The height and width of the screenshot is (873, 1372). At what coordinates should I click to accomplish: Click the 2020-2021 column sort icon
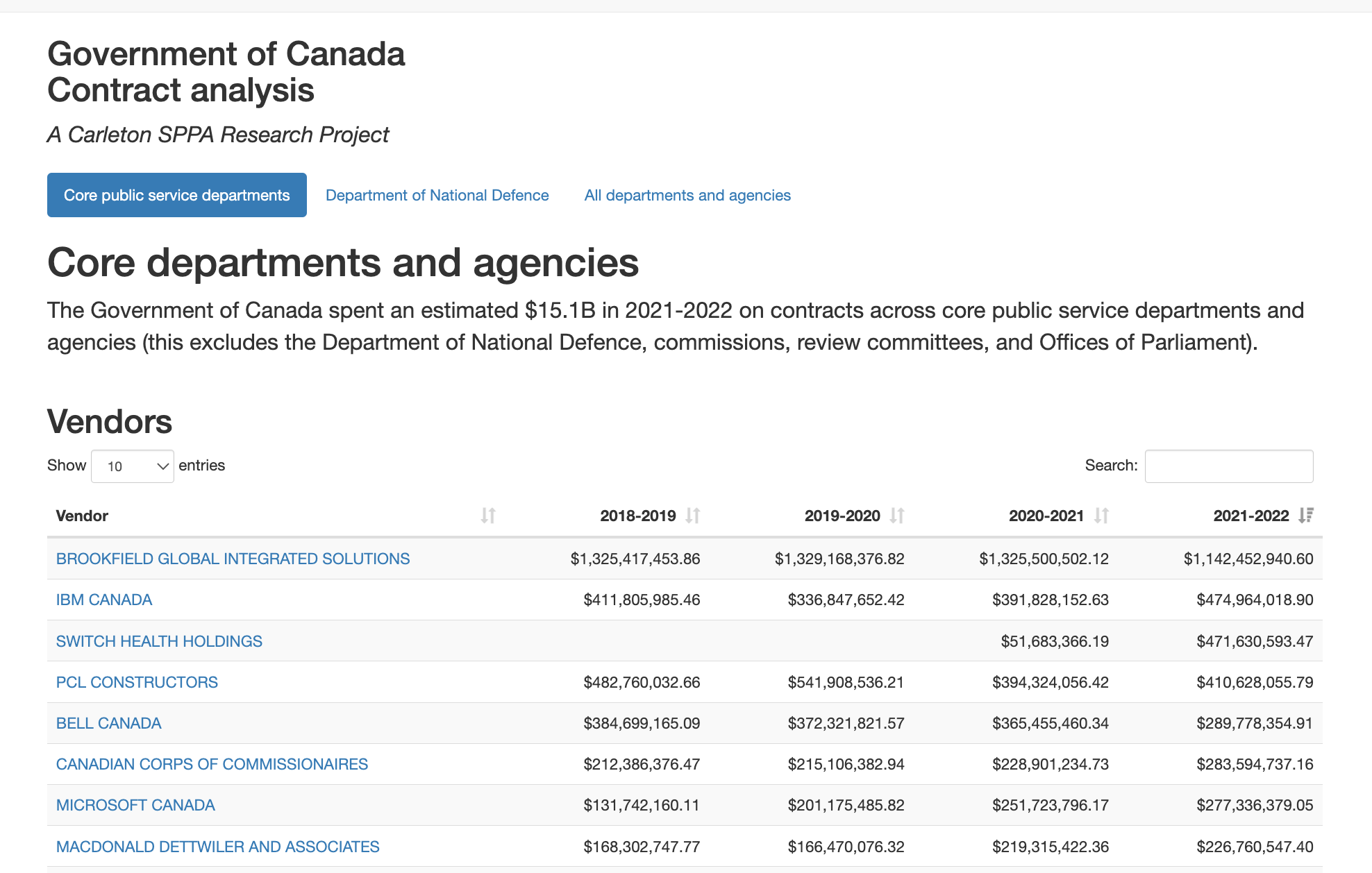(x=1101, y=516)
